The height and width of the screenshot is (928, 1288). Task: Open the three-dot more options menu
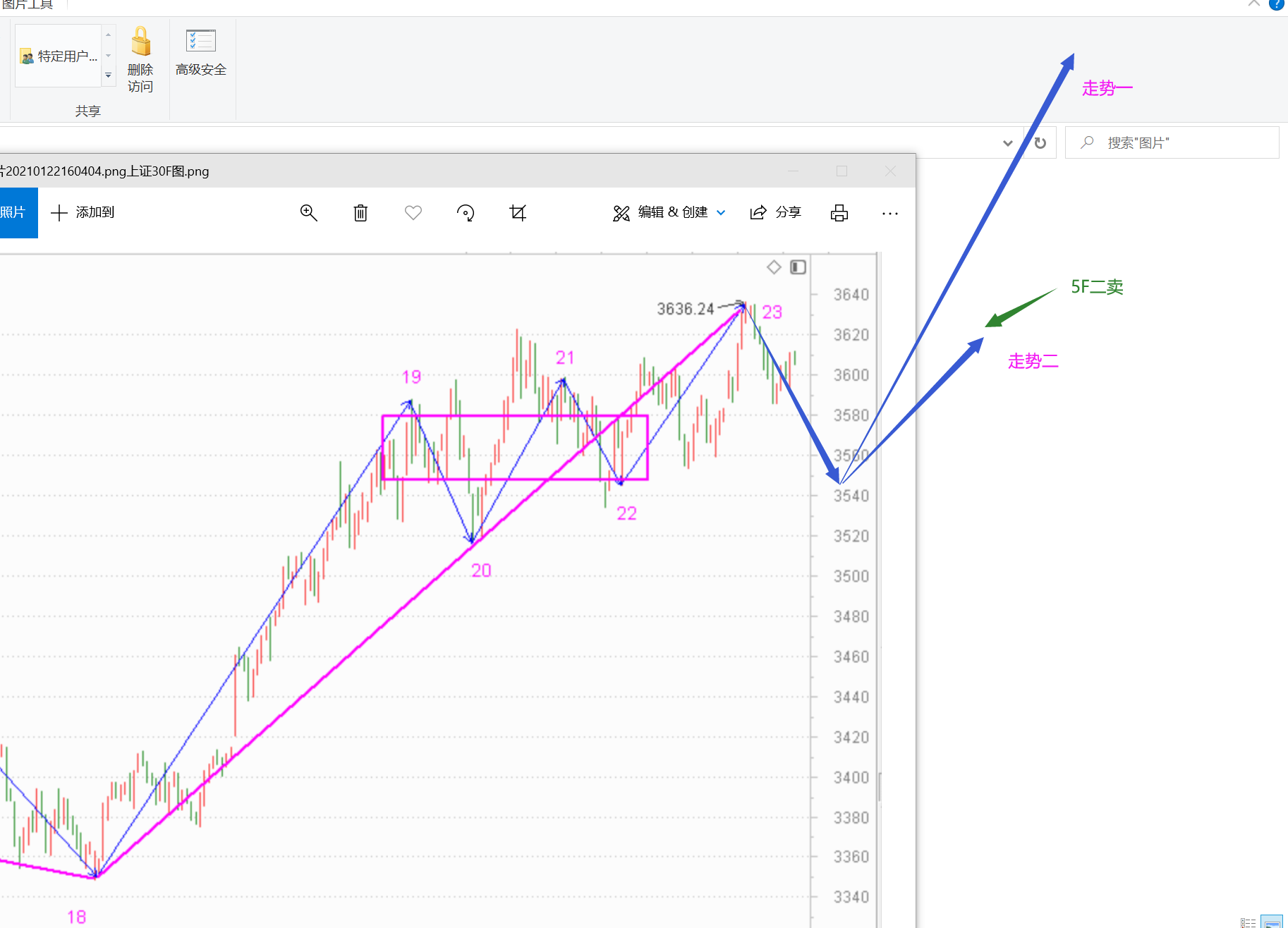889,213
